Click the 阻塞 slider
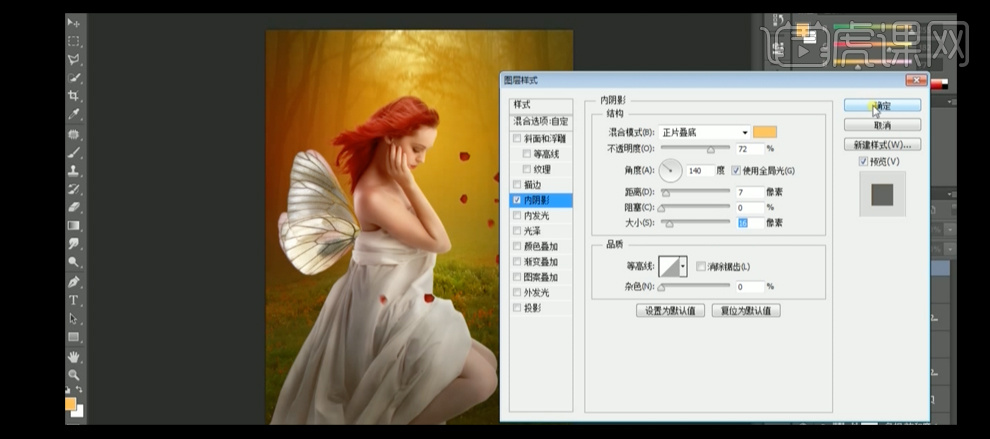Image resolution: width=990 pixels, height=439 pixels. (x=695, y=207)
